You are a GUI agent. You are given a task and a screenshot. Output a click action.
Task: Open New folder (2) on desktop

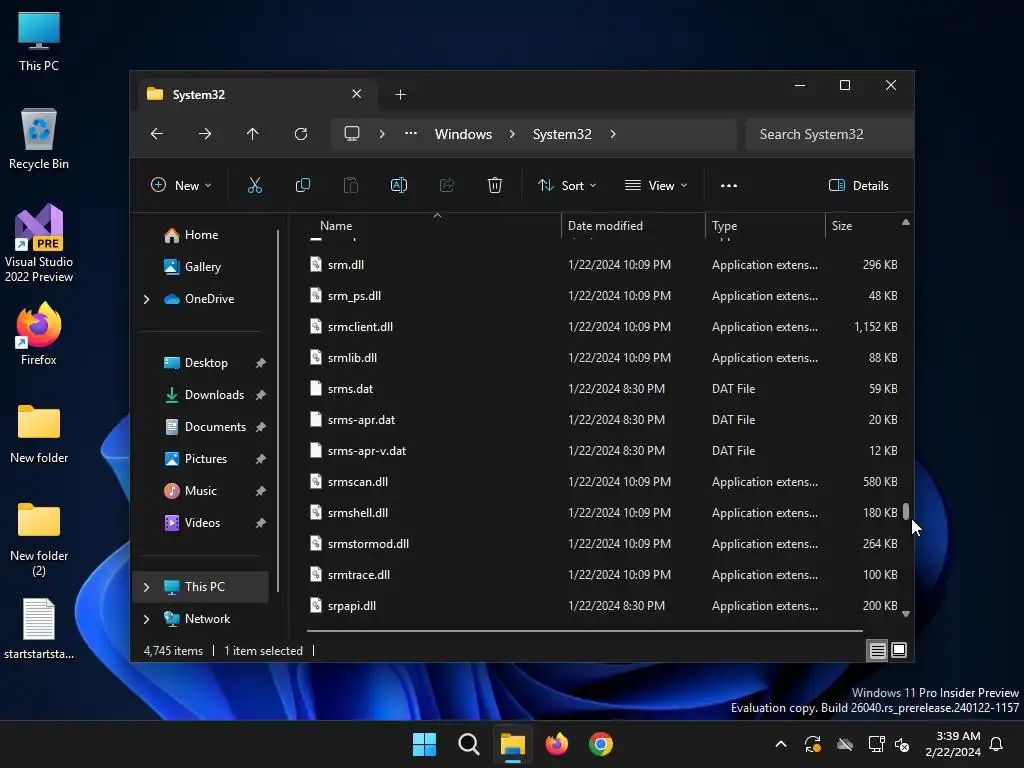tap(39, 538)
